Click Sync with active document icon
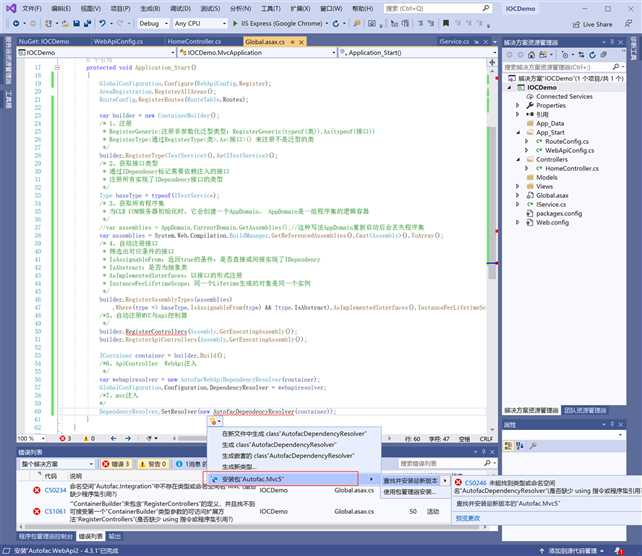This screenshot has width=642, height=556. [581, 54]
